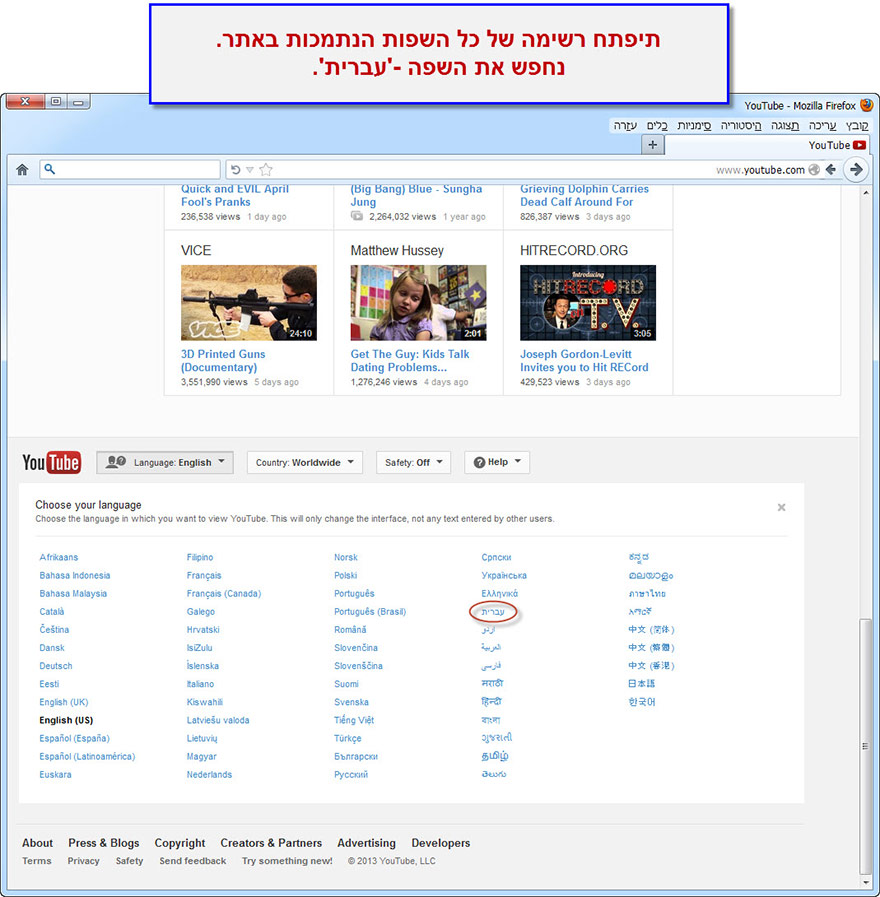Image resolution: width=880 pixels, height=897 pixels.
Task: Click the Send feedback footer link
Action: point(192,861)
